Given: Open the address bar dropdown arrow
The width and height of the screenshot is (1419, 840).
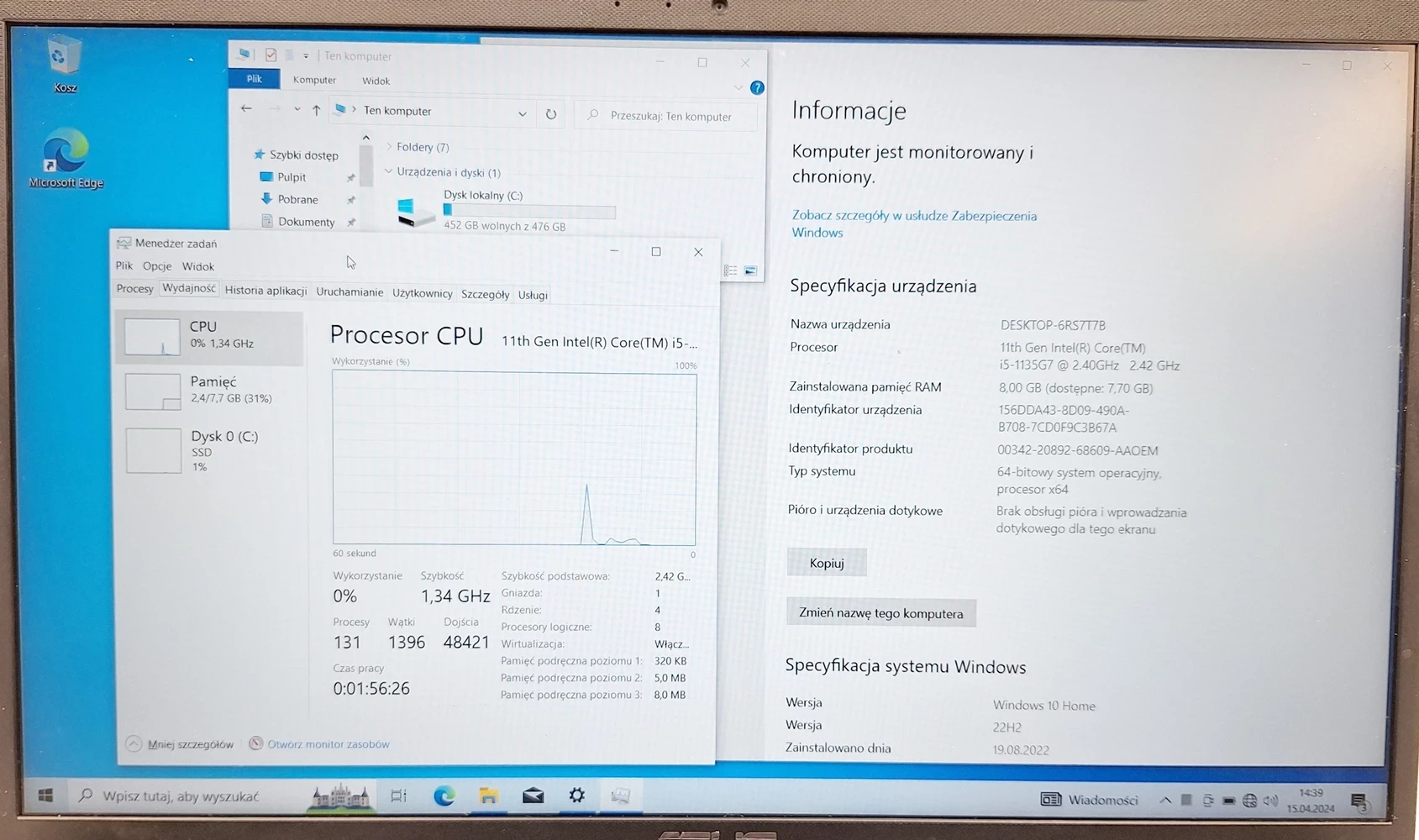Looking at the screenshot, I should [523, 113].
